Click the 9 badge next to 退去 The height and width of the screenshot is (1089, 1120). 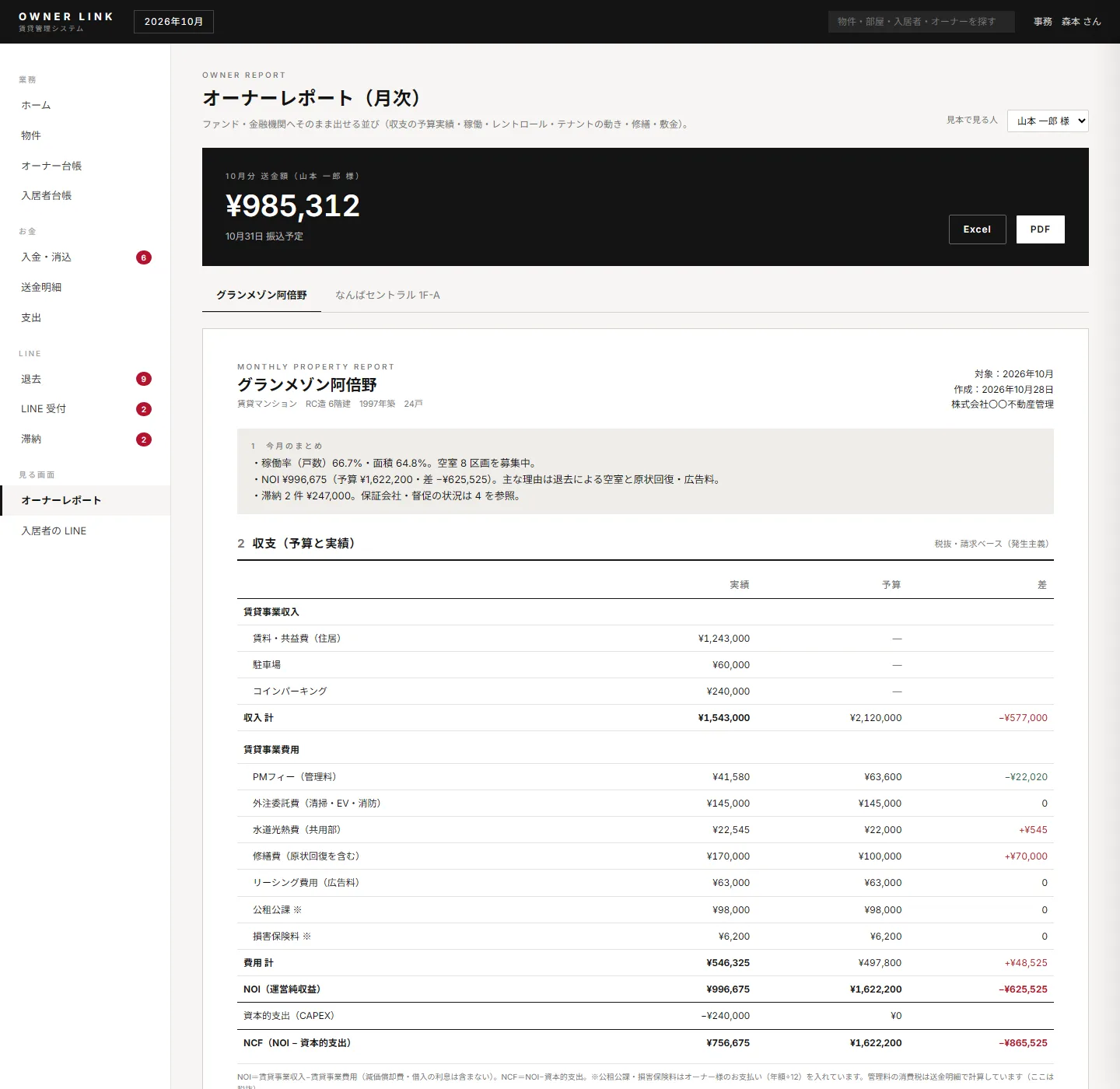(x=143, y=379)
